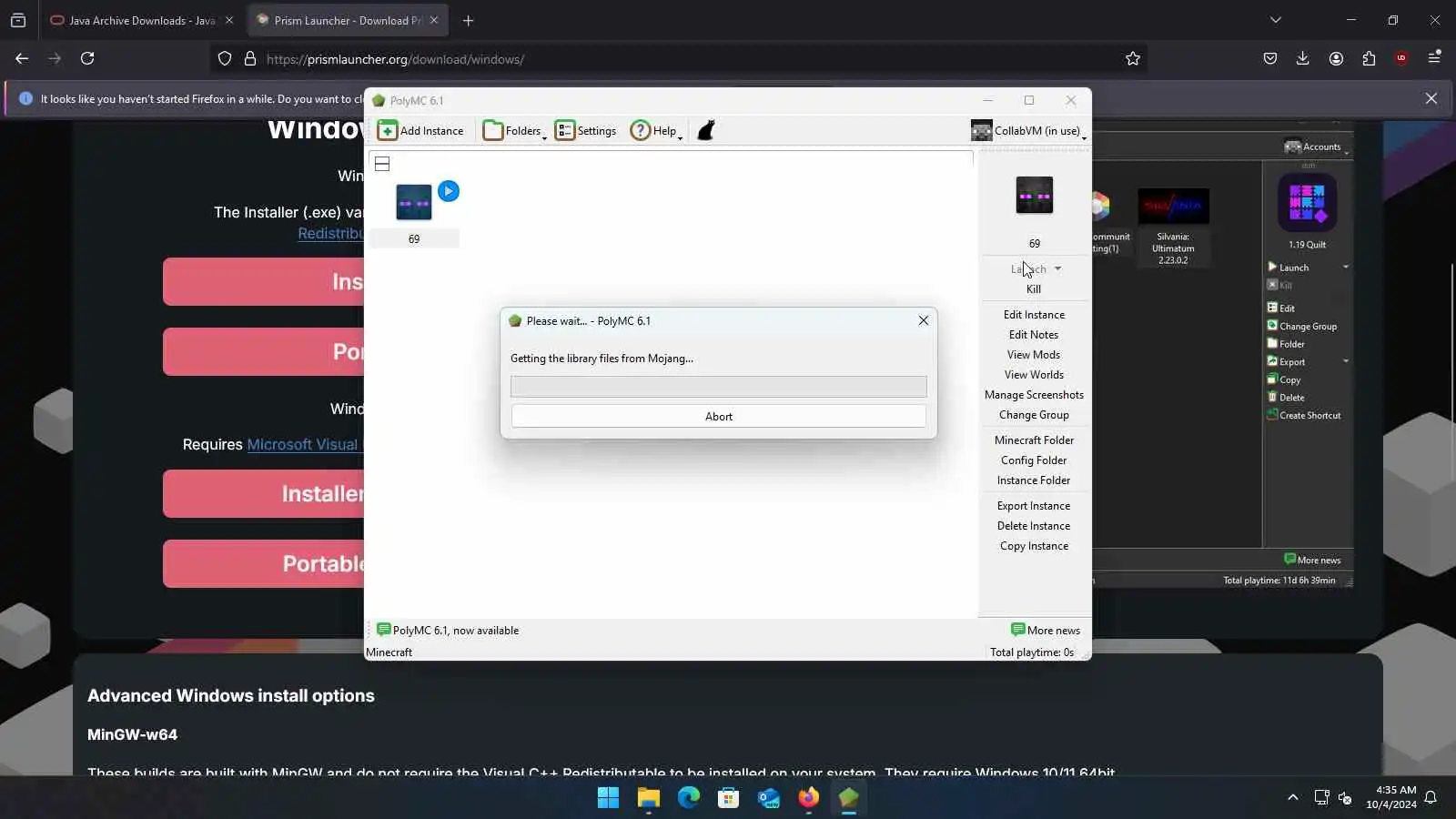Open the Help menu in PolyMC

(x=655, y=131)
